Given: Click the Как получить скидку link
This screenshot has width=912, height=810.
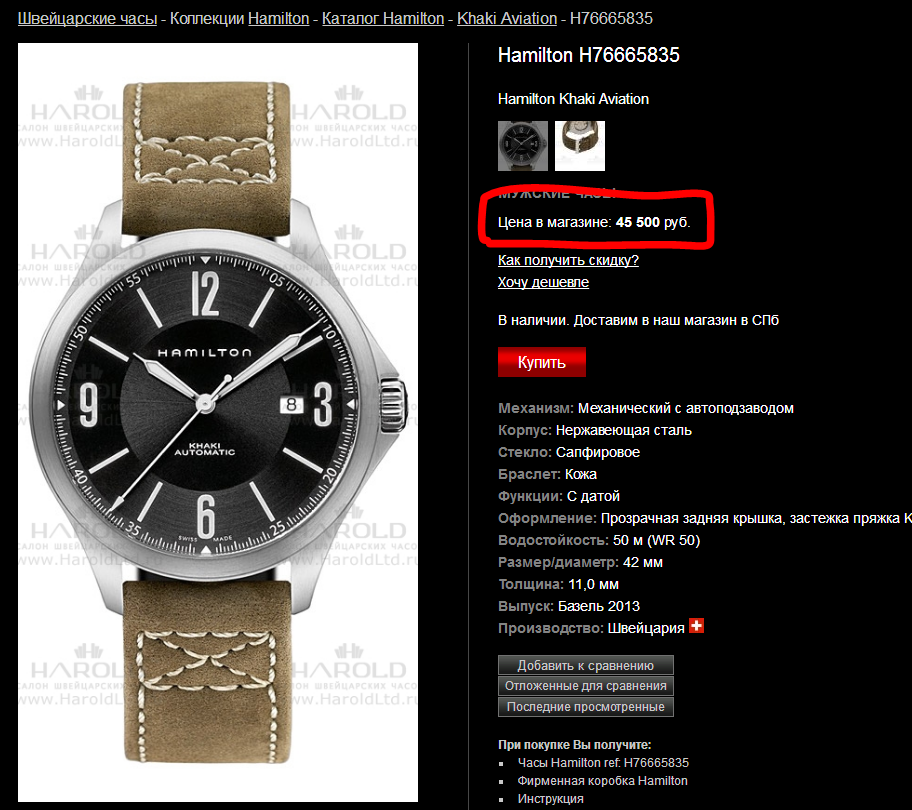Looking at the screenshot, I should (568, 261).
